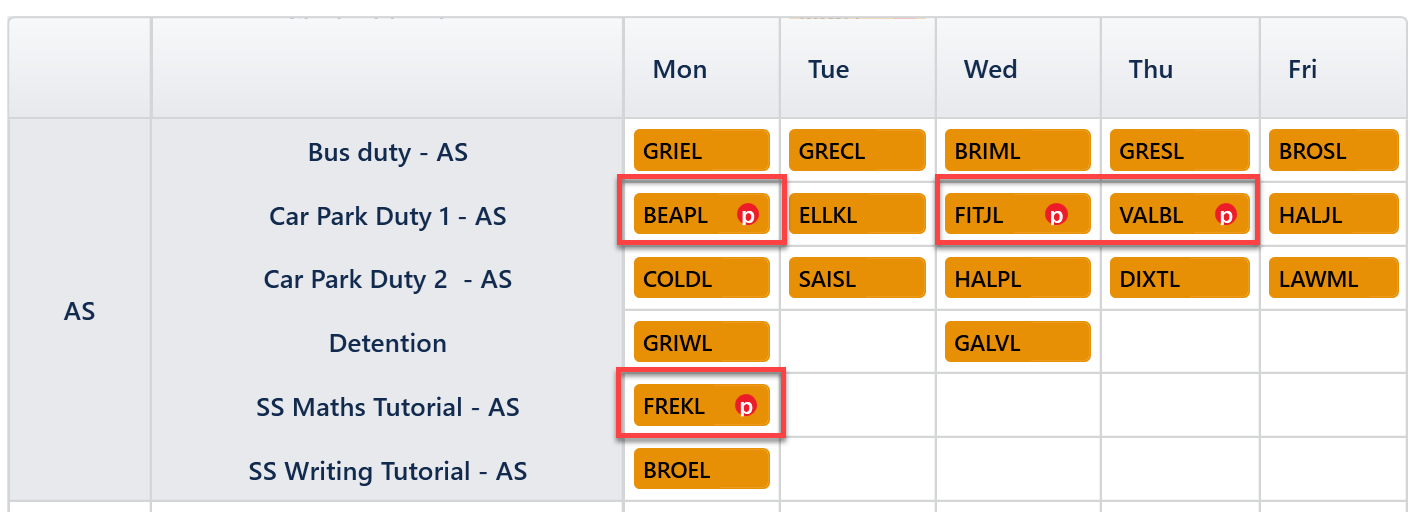1417x512 pixels.
Task: Click the red P icon on VALBL
Action: click(x=1225, y=215)
